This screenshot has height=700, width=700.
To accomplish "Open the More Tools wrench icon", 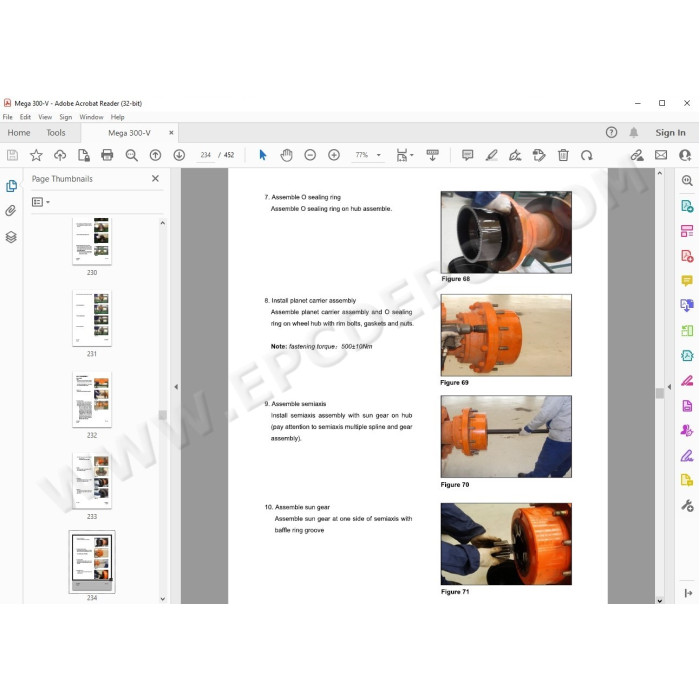I will (x=687, y=506).
